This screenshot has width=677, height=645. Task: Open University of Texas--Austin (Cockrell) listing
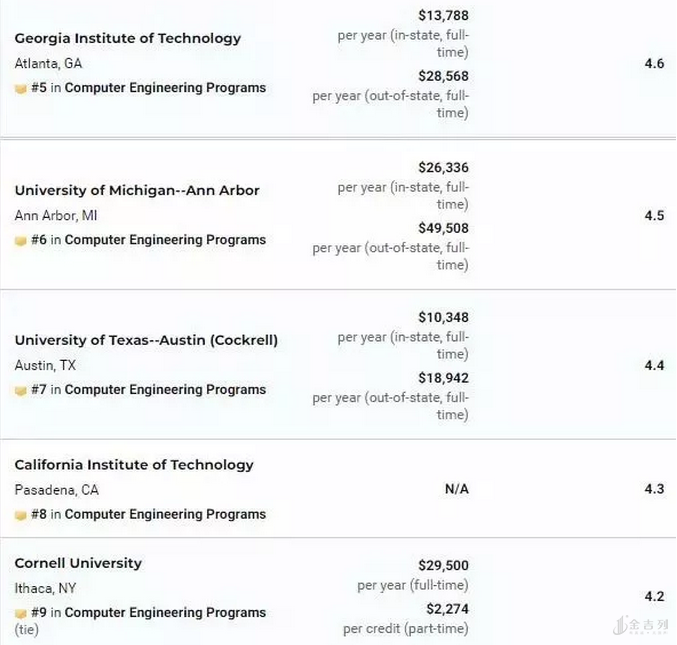tap(146, 340)
